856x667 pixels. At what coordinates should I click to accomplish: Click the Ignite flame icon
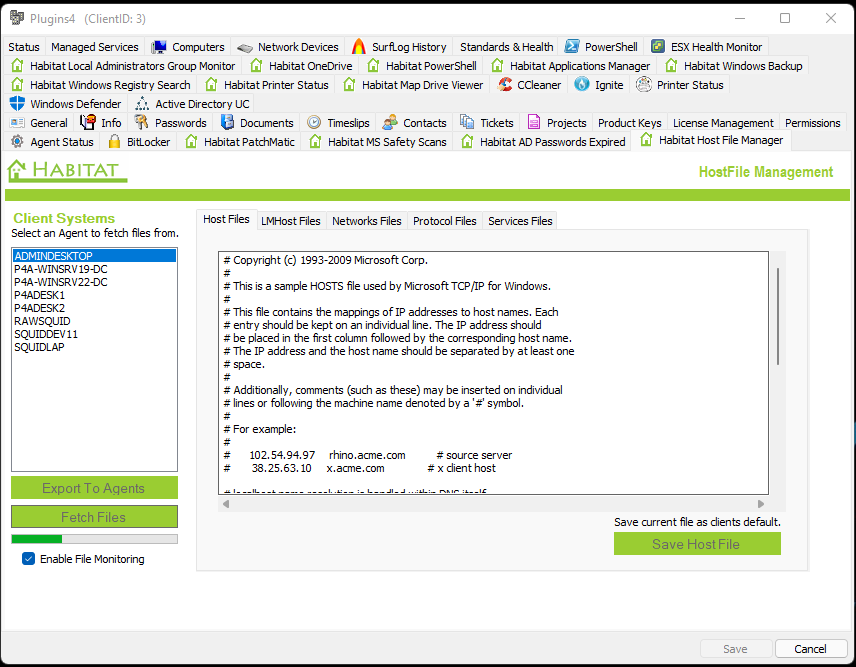tap(582, 85)
